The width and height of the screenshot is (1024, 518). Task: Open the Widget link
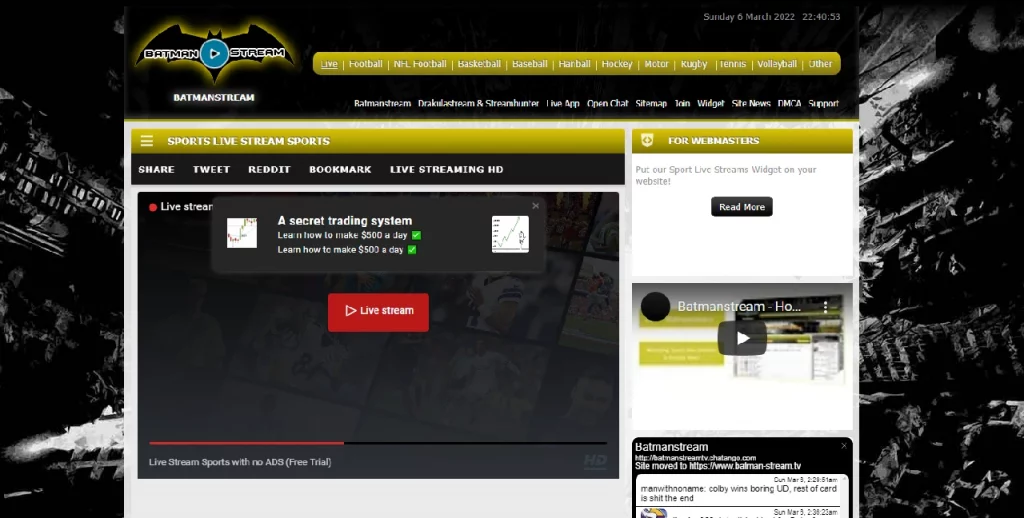coord(711,103)
